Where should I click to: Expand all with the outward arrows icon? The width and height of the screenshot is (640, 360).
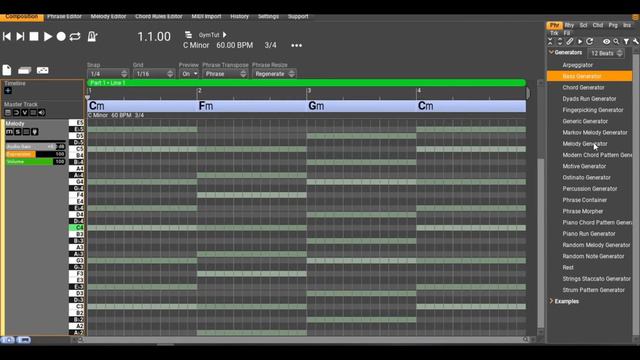pos(560,41)
